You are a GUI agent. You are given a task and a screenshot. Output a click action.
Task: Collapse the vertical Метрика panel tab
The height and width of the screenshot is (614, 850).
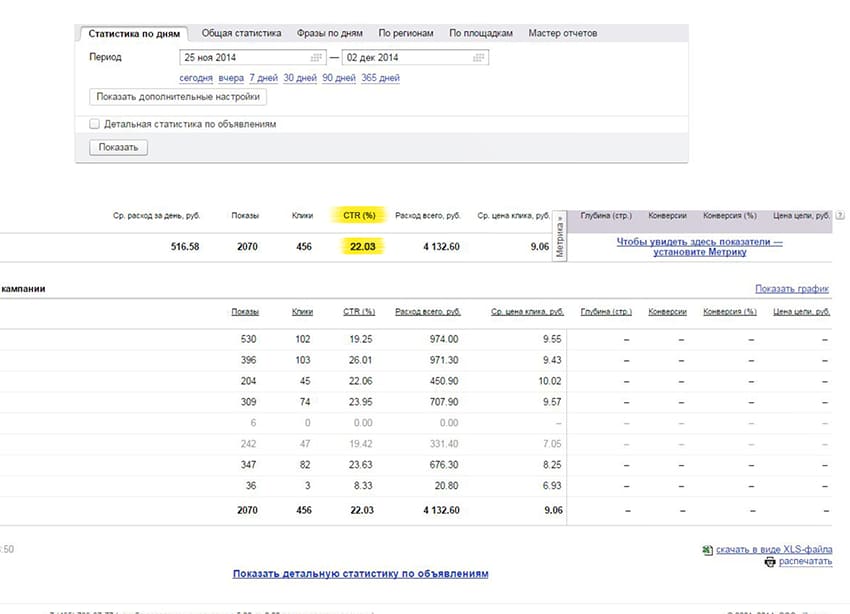tap(560, 236)
